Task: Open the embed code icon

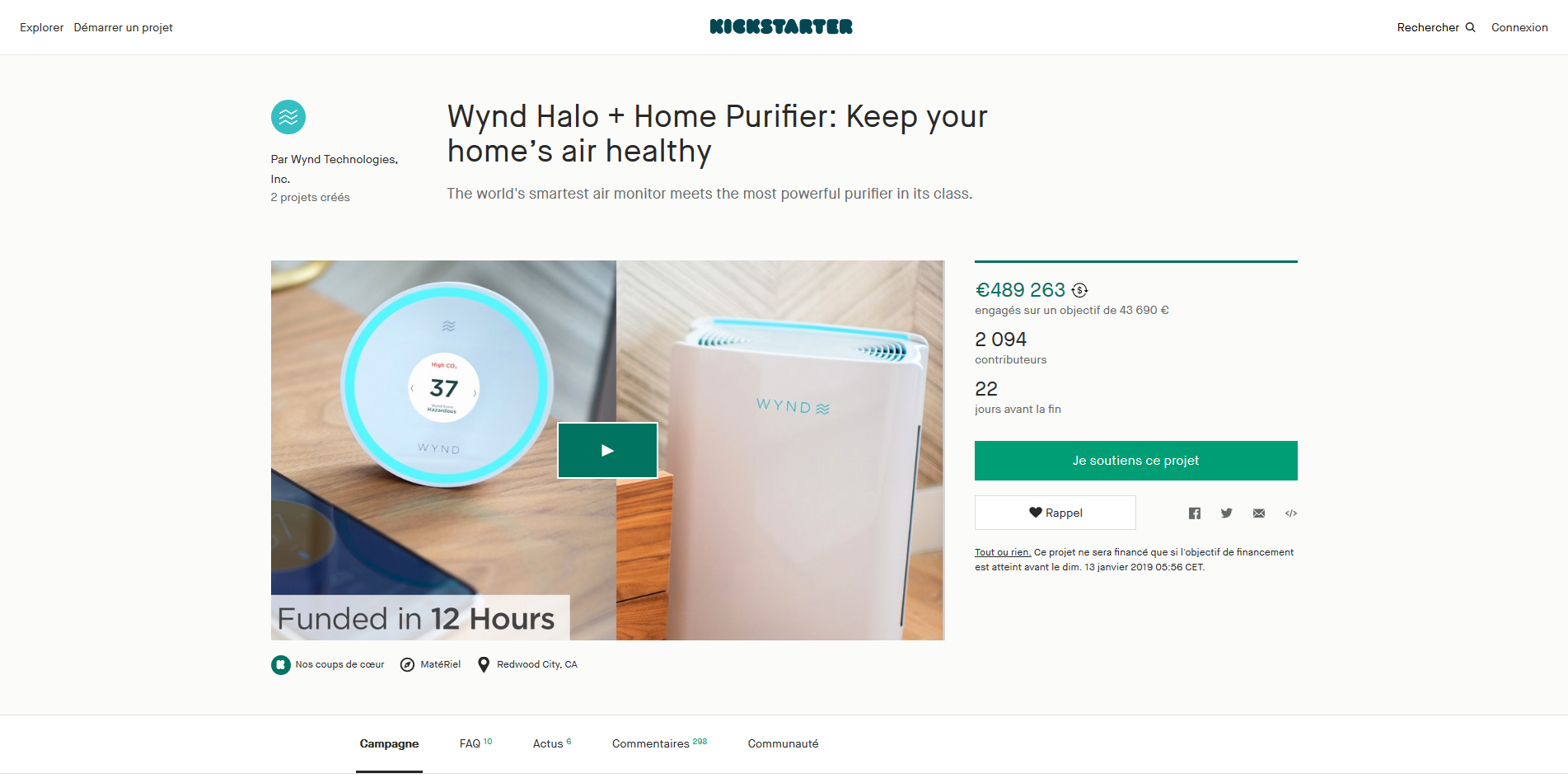Action: click(x=1290, y=513)
